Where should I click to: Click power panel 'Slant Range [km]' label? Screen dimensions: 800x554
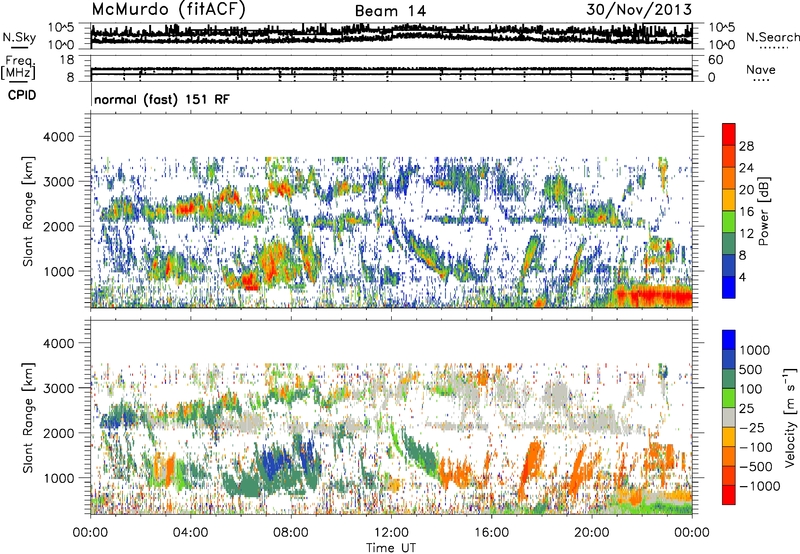pos(28,211)
